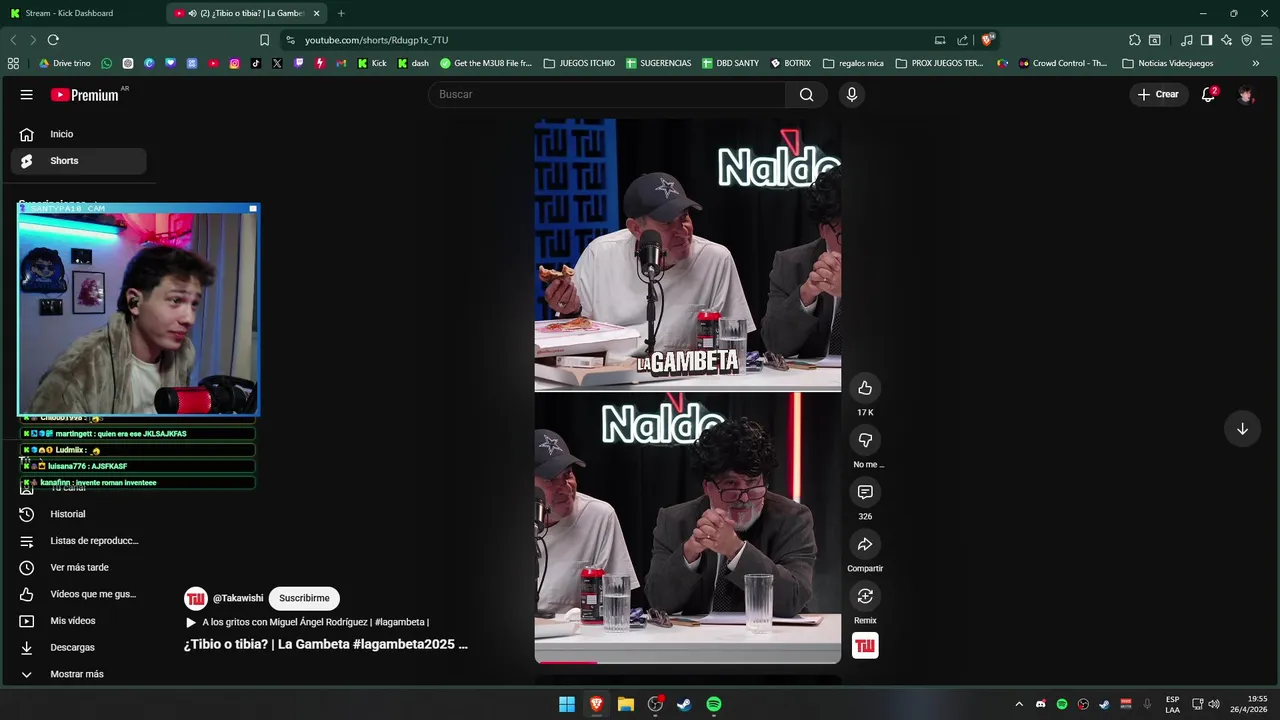Image resolution: width=1280 pixels, height=720 pixels.
Task: Open the Instagram bookmark
Action: pos(234,63)
